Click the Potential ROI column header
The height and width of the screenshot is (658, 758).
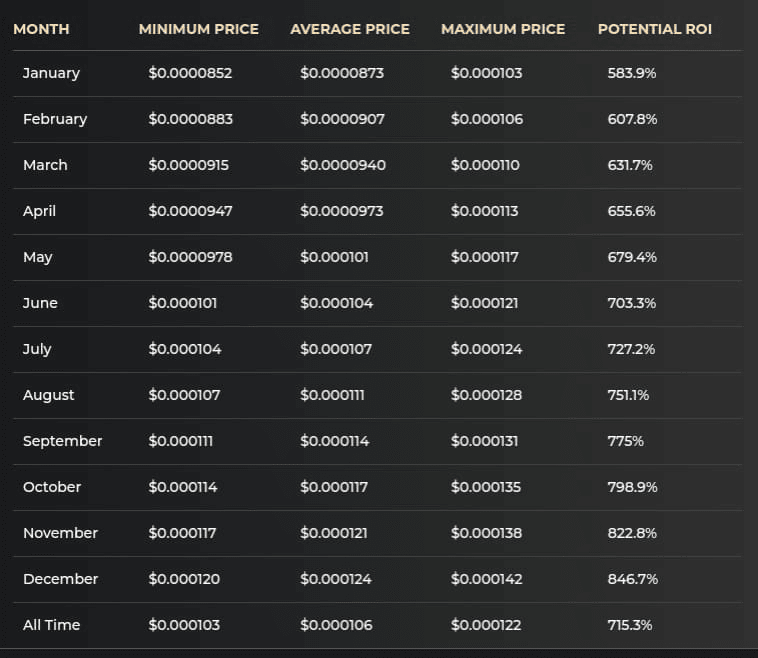tap(655, 29)
